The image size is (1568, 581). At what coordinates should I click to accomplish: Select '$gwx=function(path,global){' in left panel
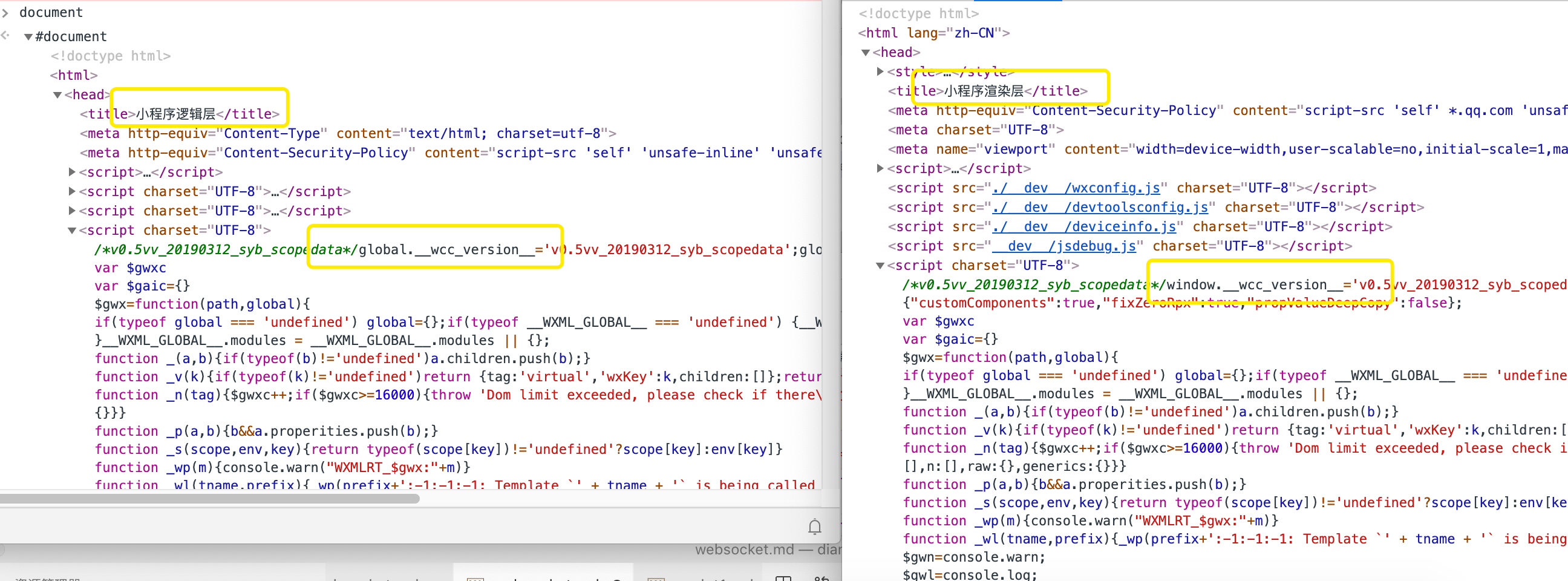202,304
